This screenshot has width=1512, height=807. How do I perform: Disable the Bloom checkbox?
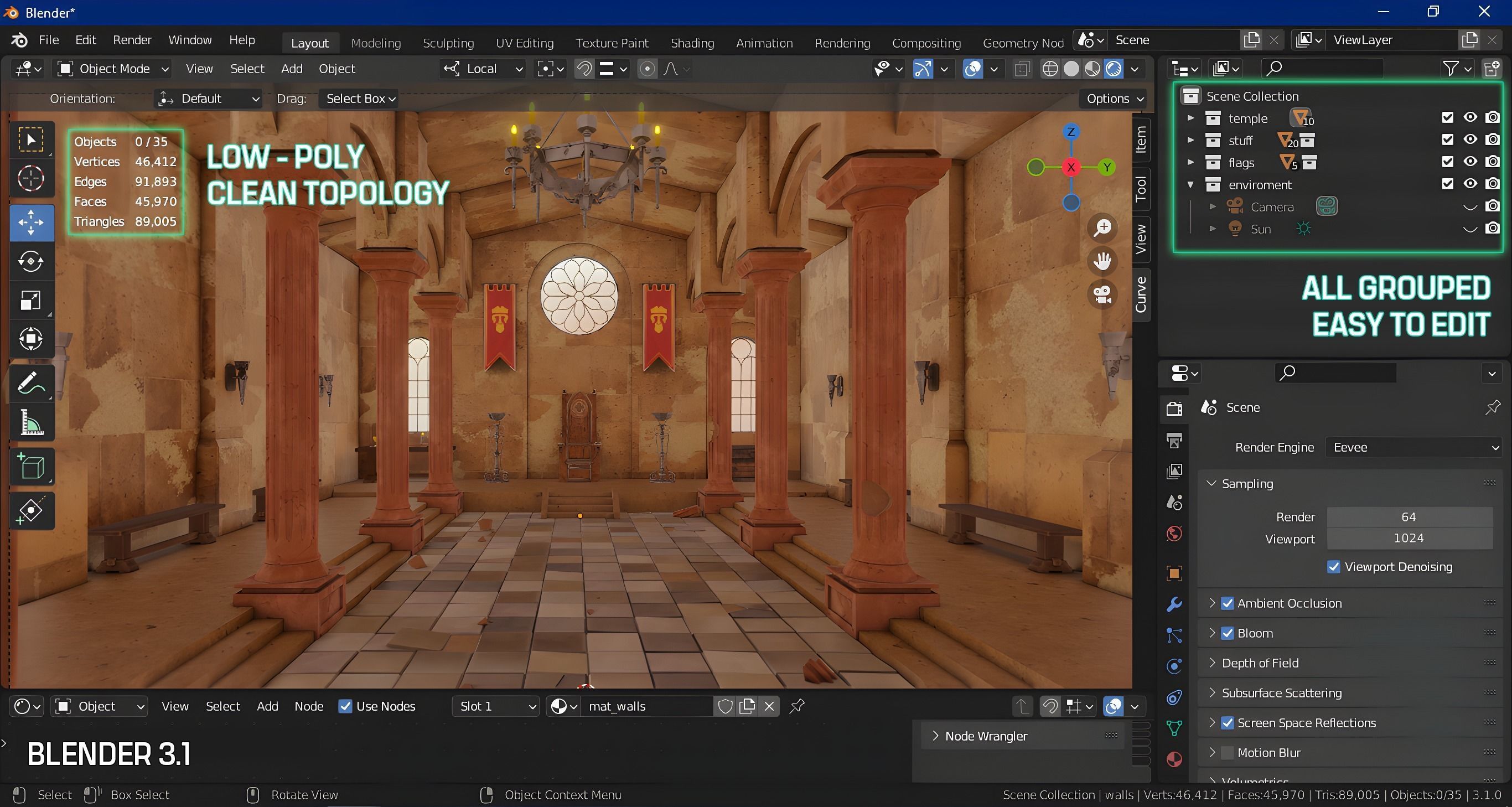tap(1228, 633)
